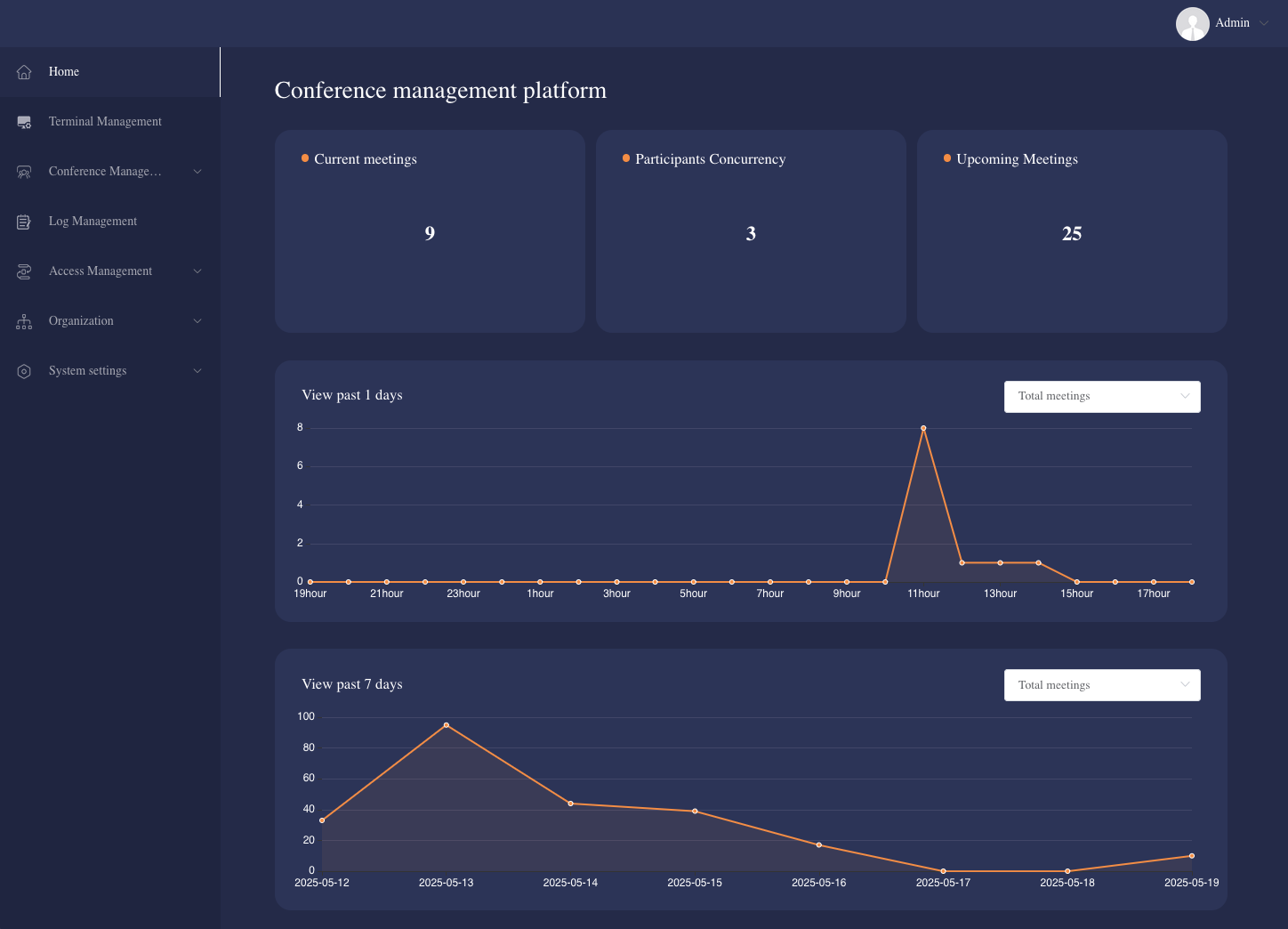Select the Terminal Management icon
Viewport: 1288px width, 929px height.
23,121
